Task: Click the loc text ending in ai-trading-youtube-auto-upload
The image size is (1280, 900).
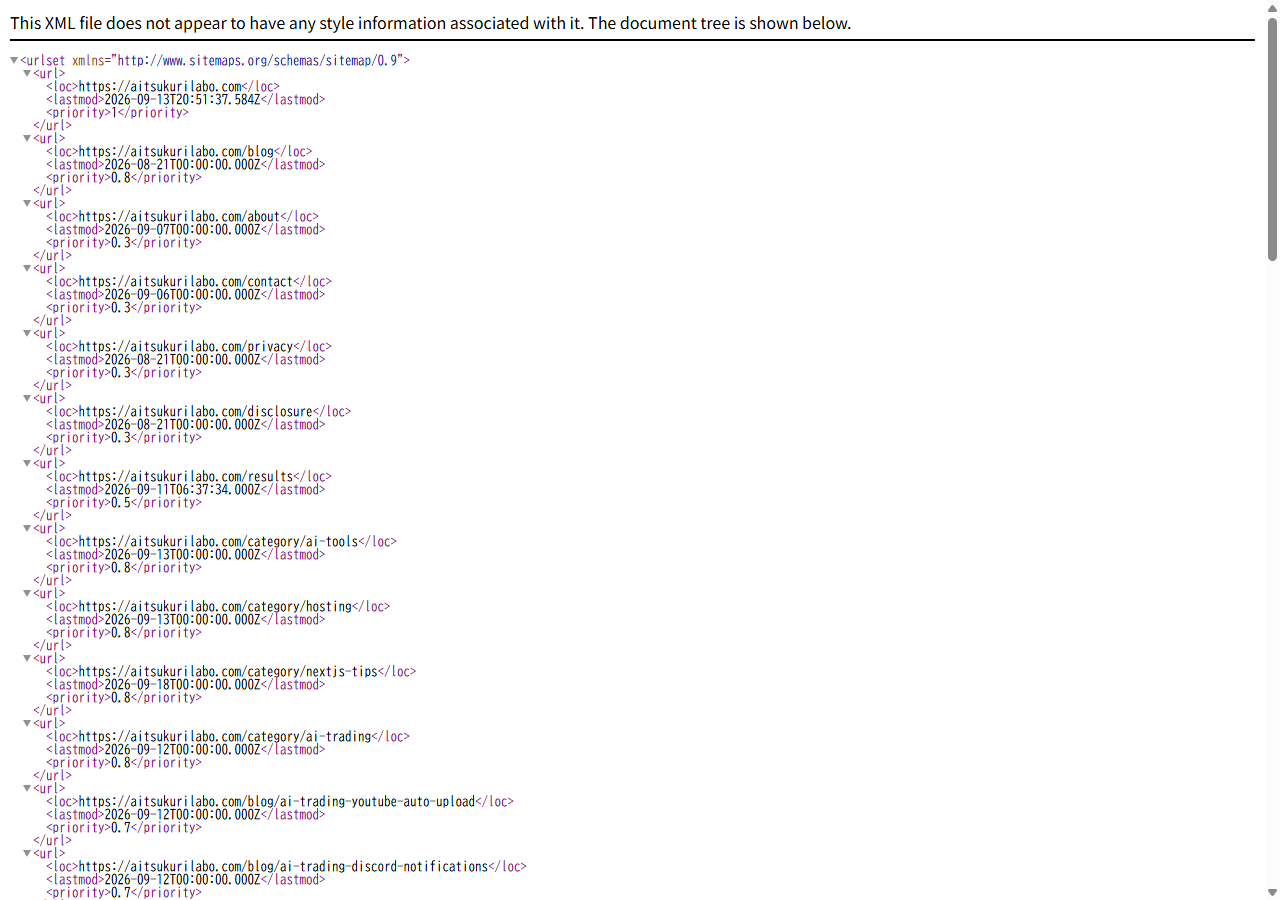Action: (277, 802)
